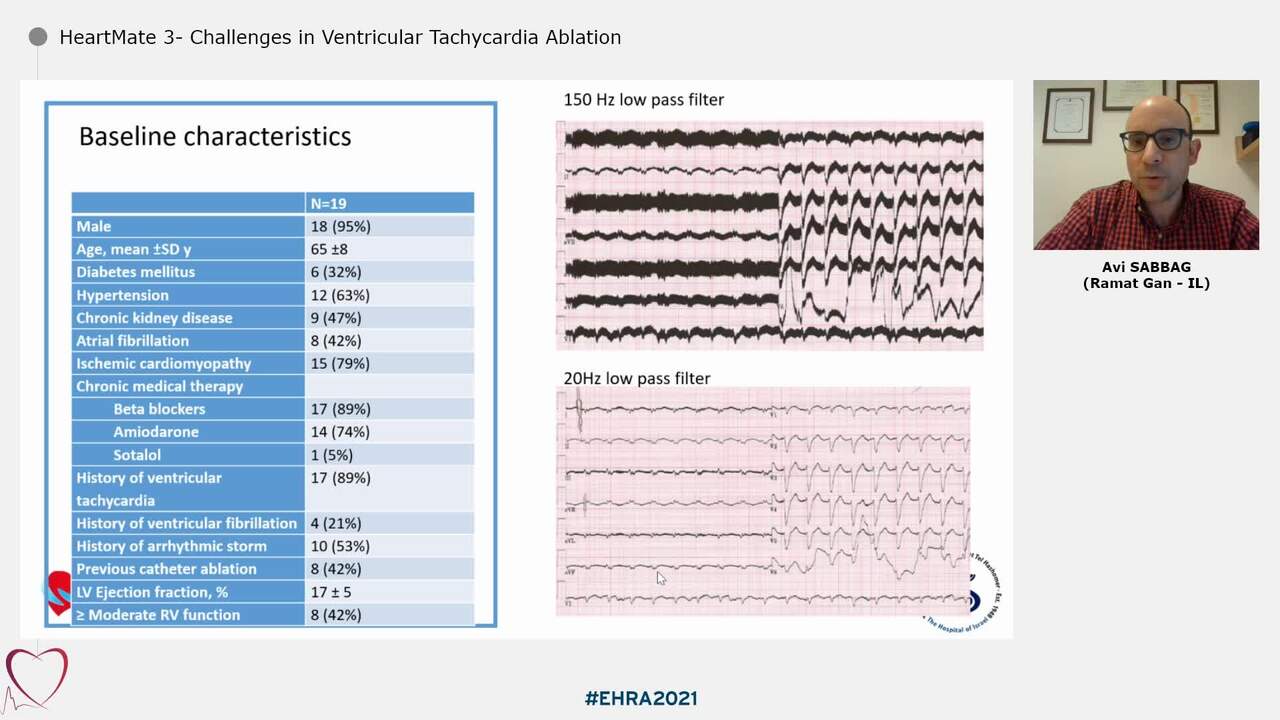This screenshot has width=1280, height=720.
Task: Click the "History of ventricular tachycardia" row label
Action: coord(149,489)
